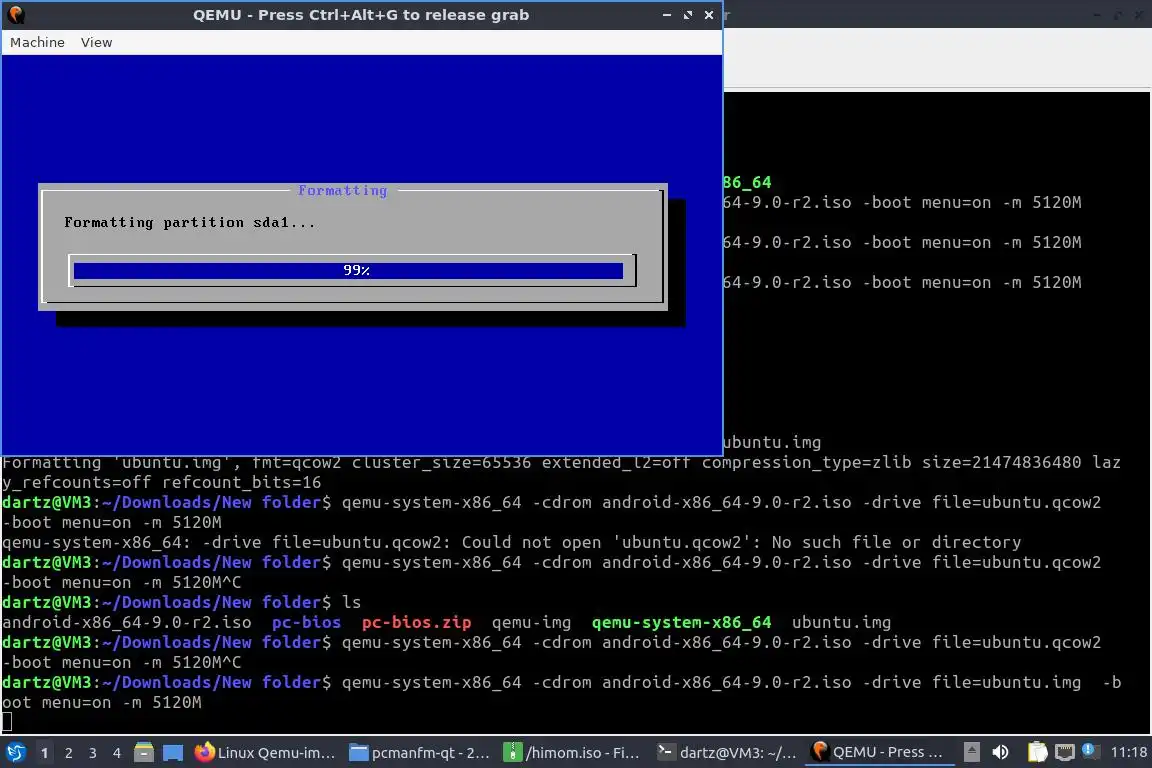Open the clipboard manager tray icon

[x=1037, y=753]
